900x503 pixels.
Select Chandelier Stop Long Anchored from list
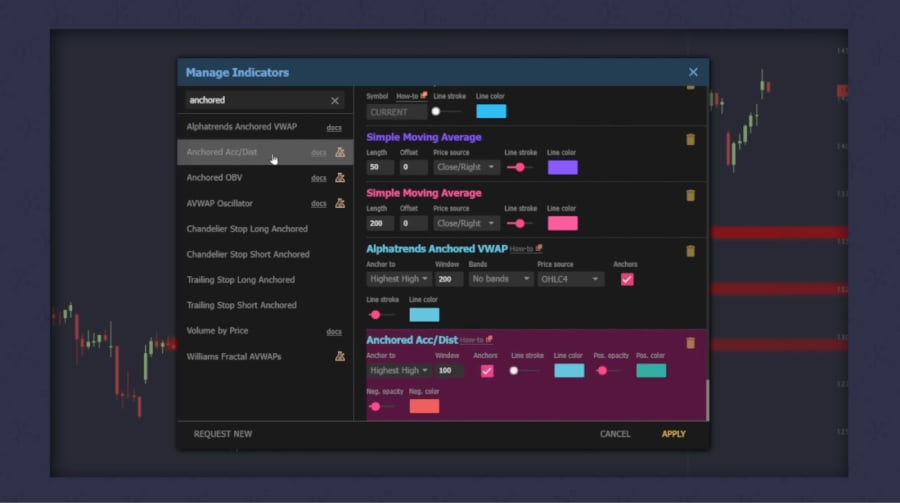pos(247,229)
